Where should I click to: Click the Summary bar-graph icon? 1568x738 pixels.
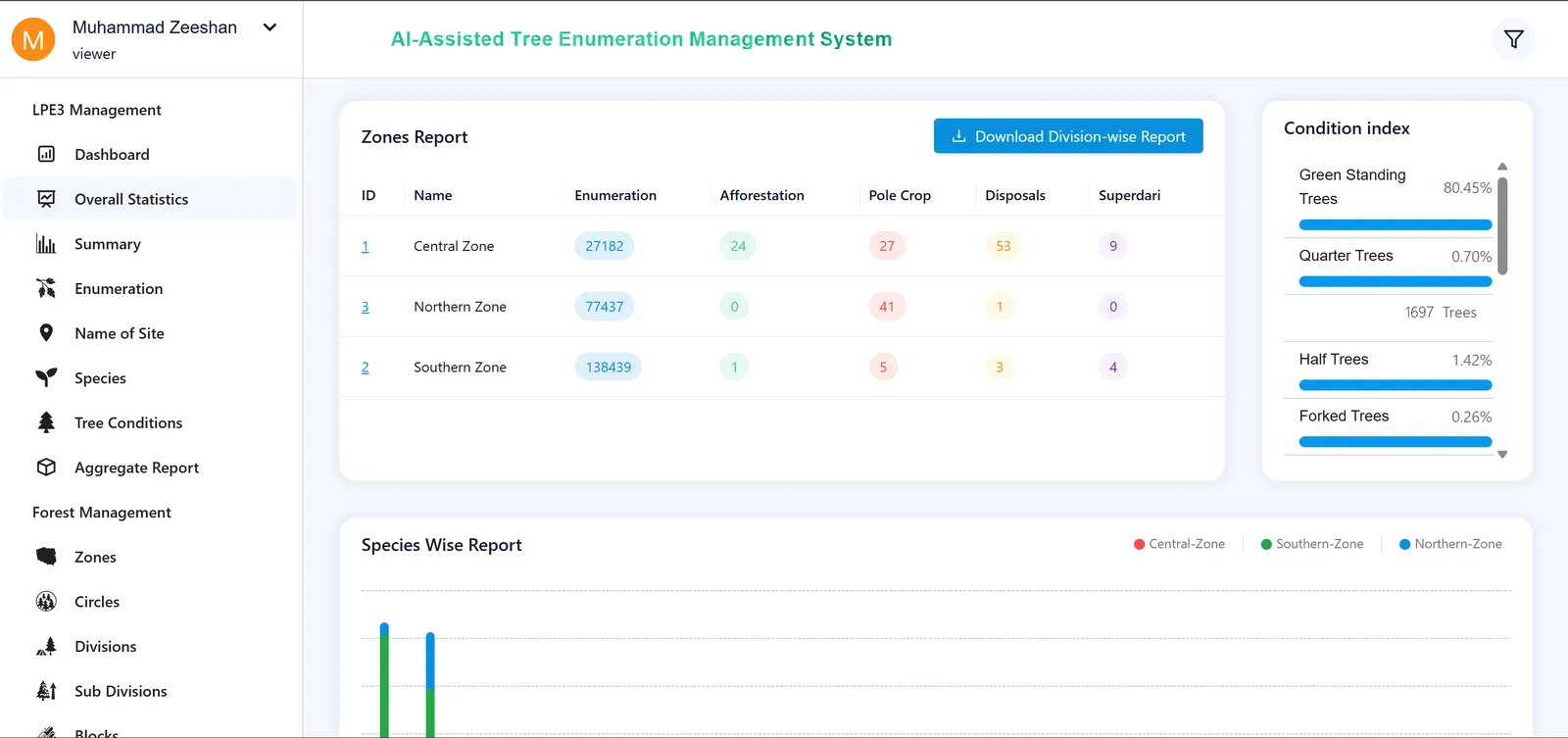[46, 244]
